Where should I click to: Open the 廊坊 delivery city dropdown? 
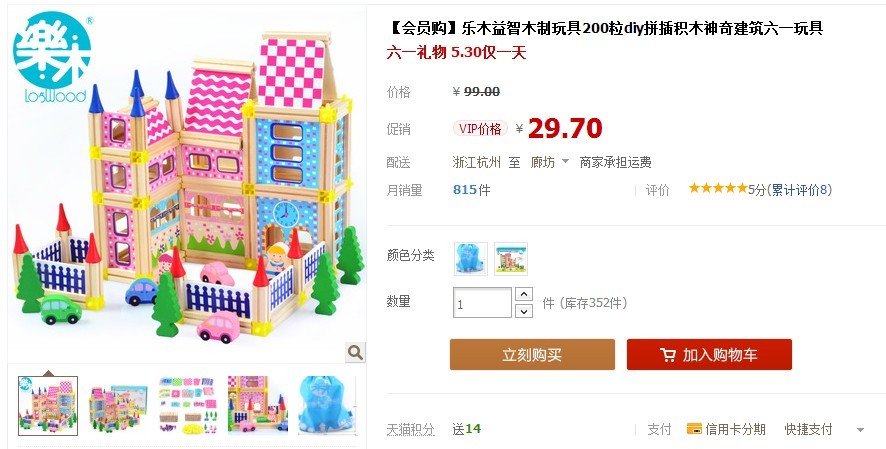[x=549, y=163]
